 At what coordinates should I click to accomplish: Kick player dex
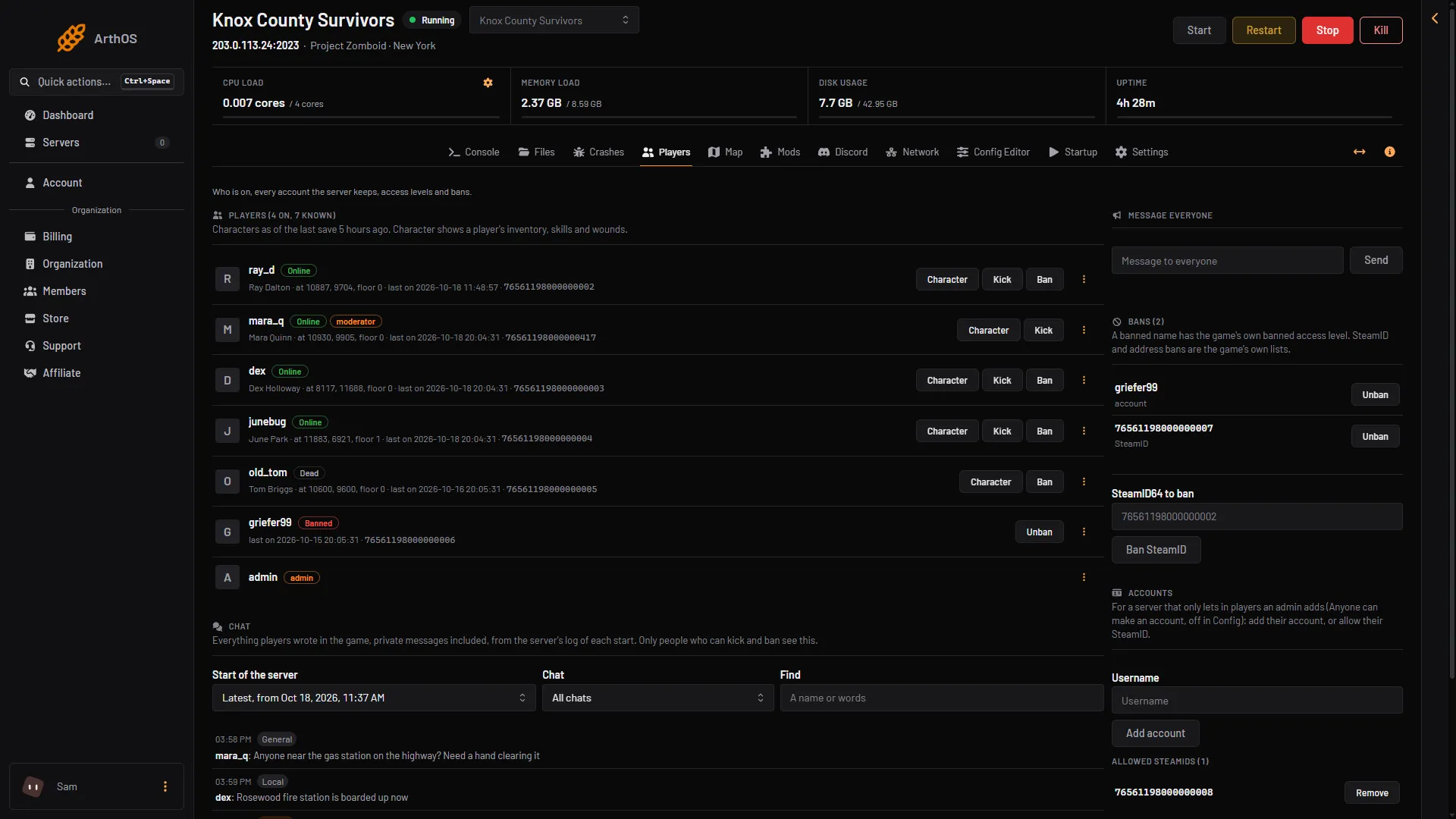pos(1002,381)
